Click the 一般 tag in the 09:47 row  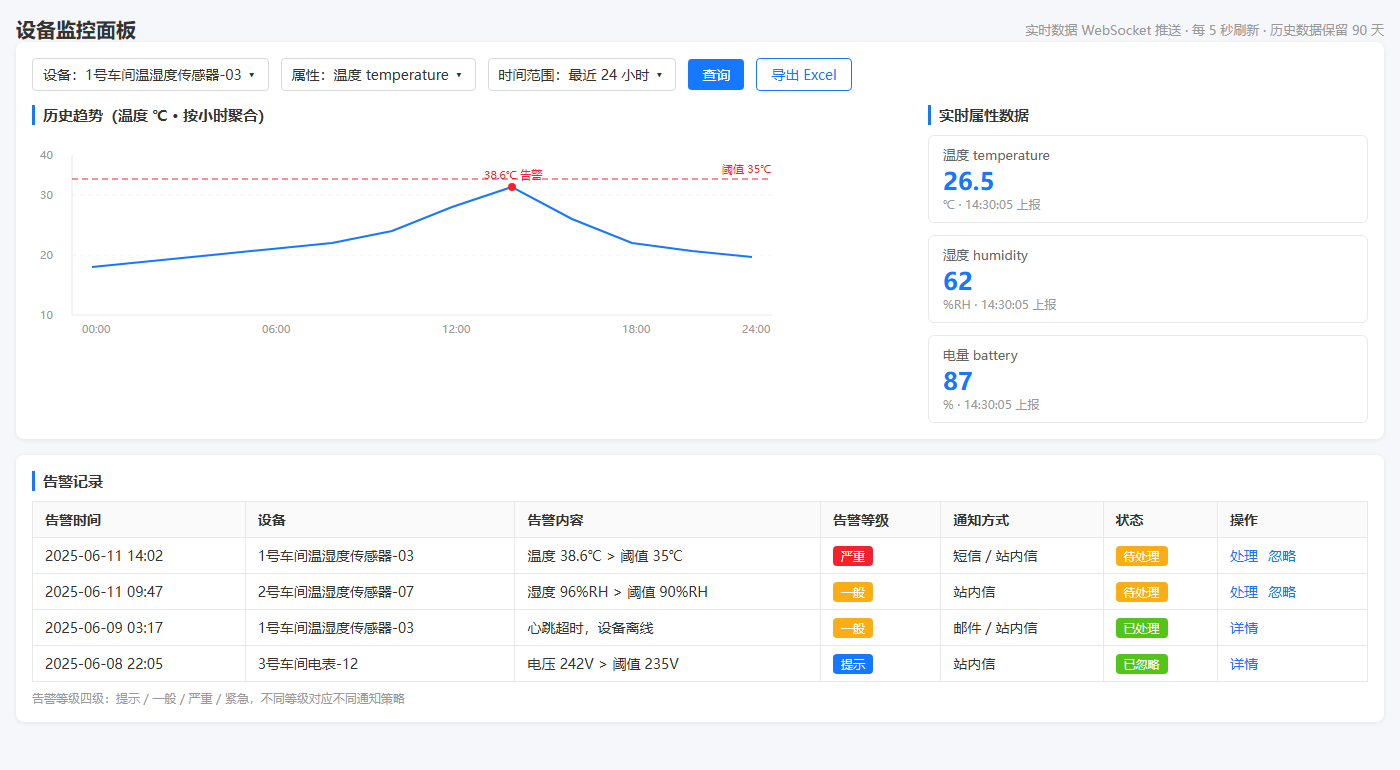pos(853,592)
